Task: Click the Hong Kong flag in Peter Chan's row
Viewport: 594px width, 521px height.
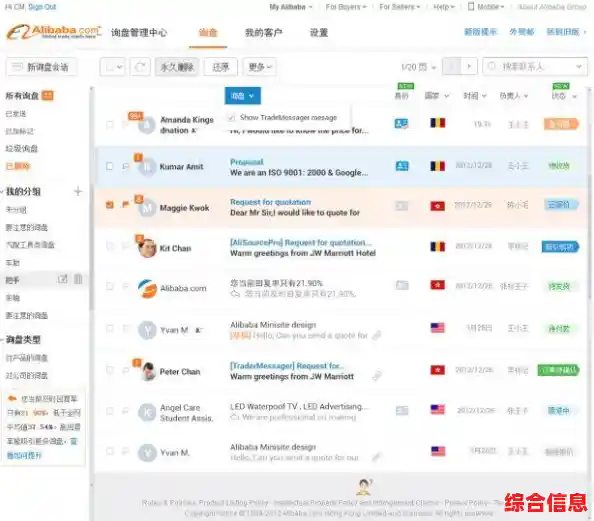Action: click(x=438, y=369)
